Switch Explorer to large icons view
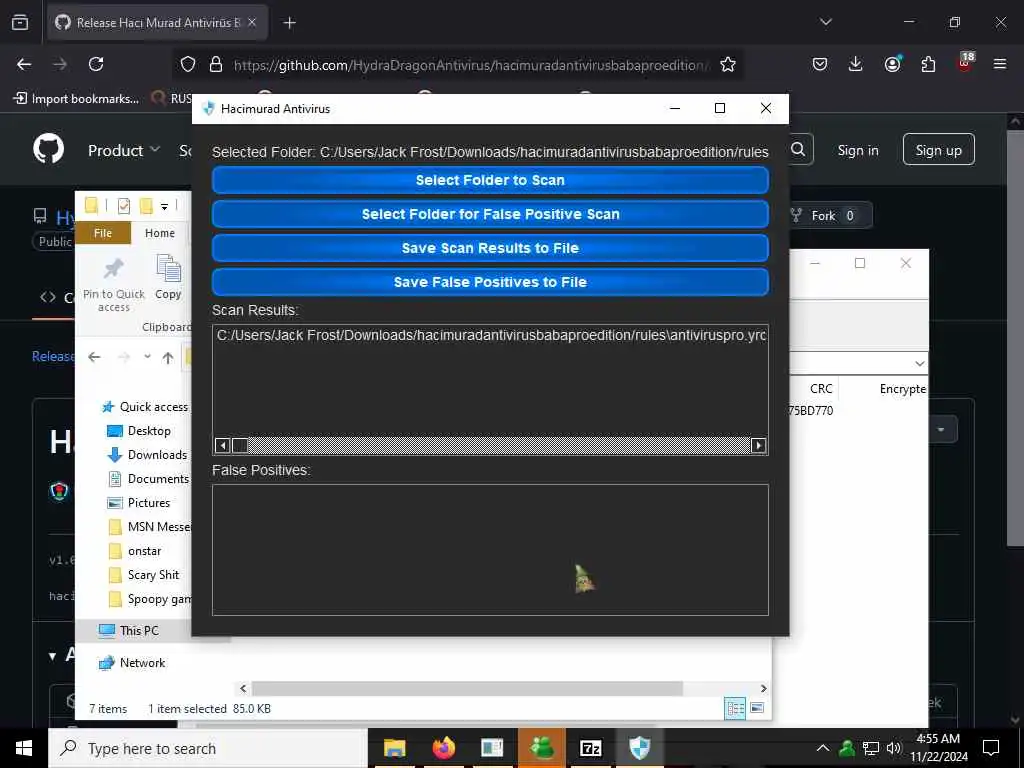The width and height of the screenshot is (1024, 768). (x=758, y=709)
